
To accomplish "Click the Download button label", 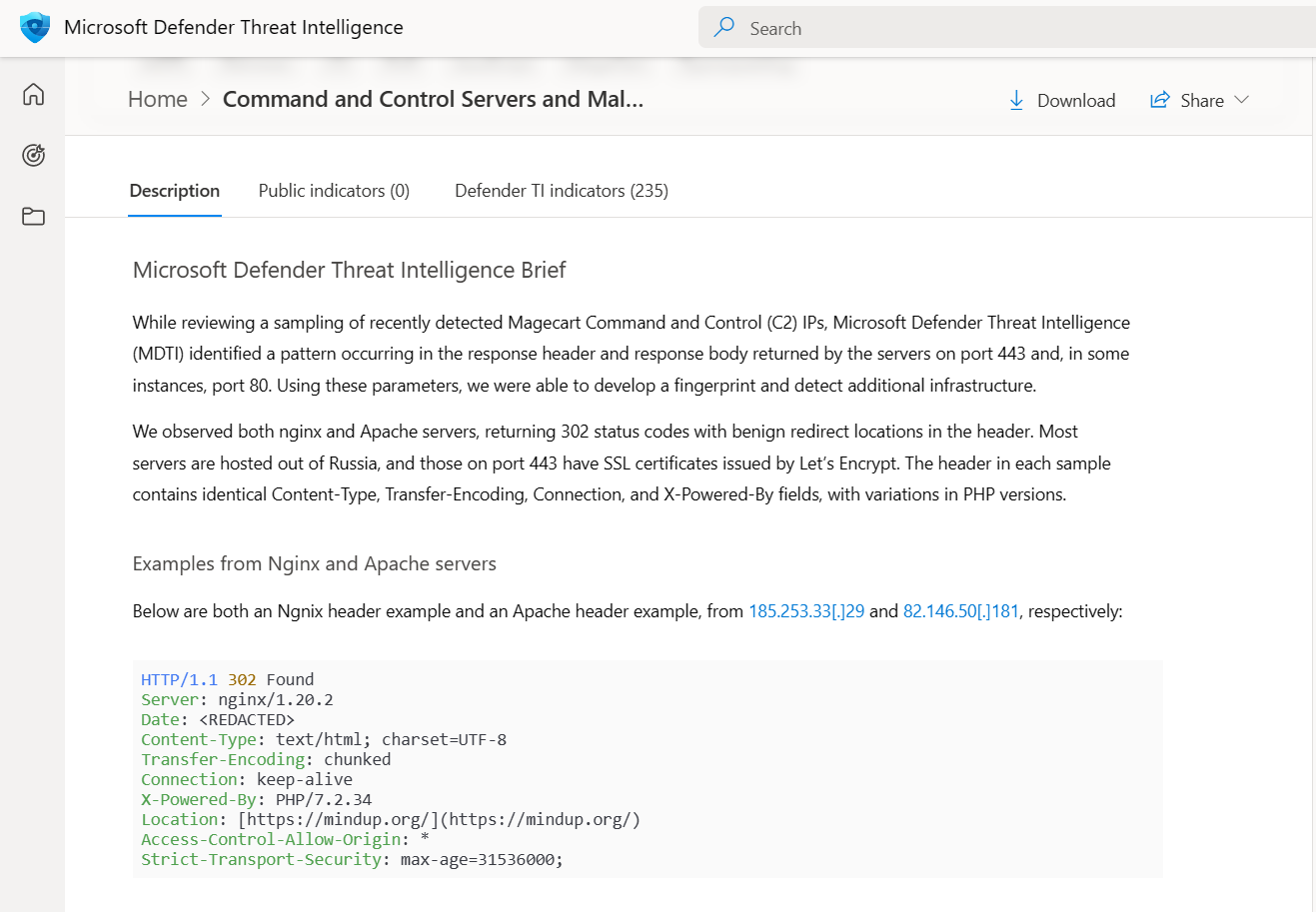I will (x=1076, y=101).
